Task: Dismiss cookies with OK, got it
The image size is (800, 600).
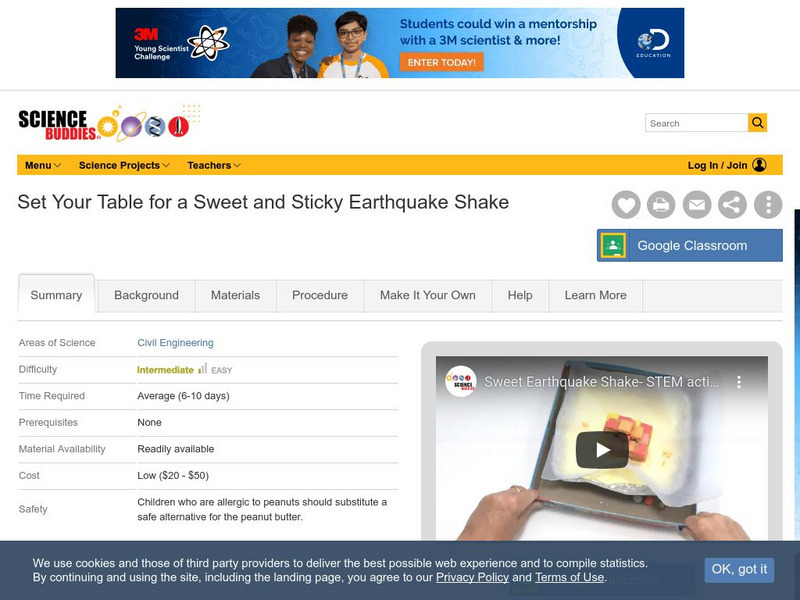Action: click(739, 569)
